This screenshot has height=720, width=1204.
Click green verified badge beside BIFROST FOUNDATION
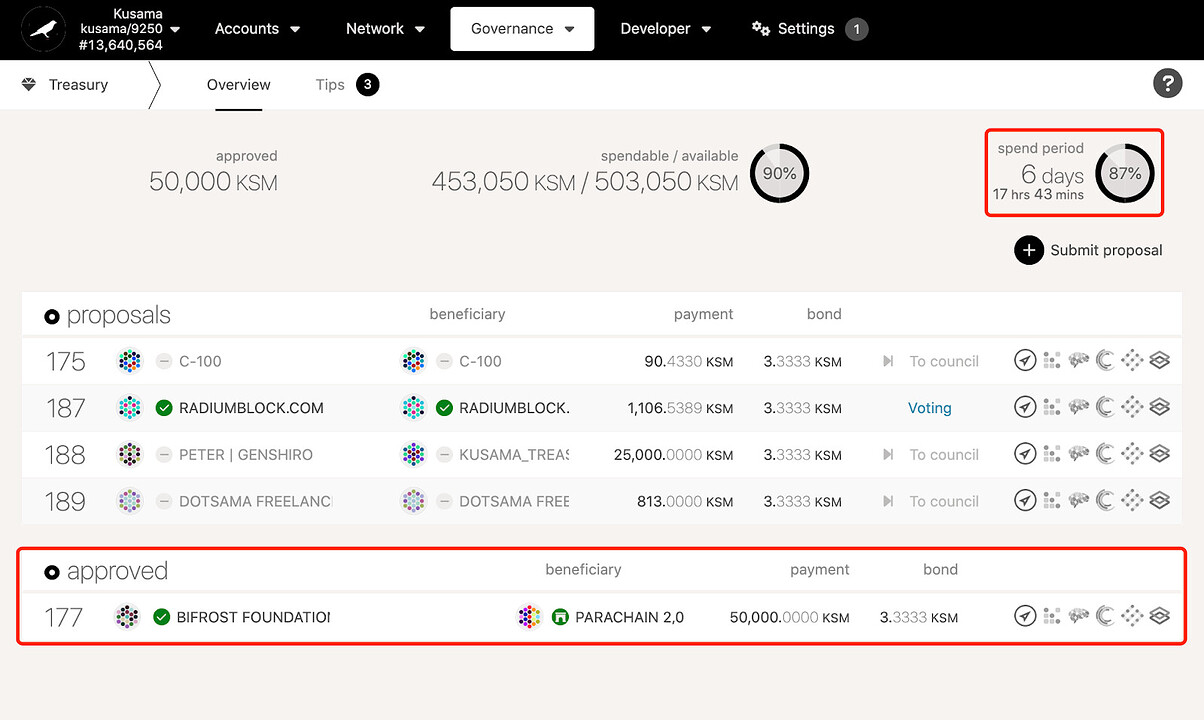(x=161, y=617)
